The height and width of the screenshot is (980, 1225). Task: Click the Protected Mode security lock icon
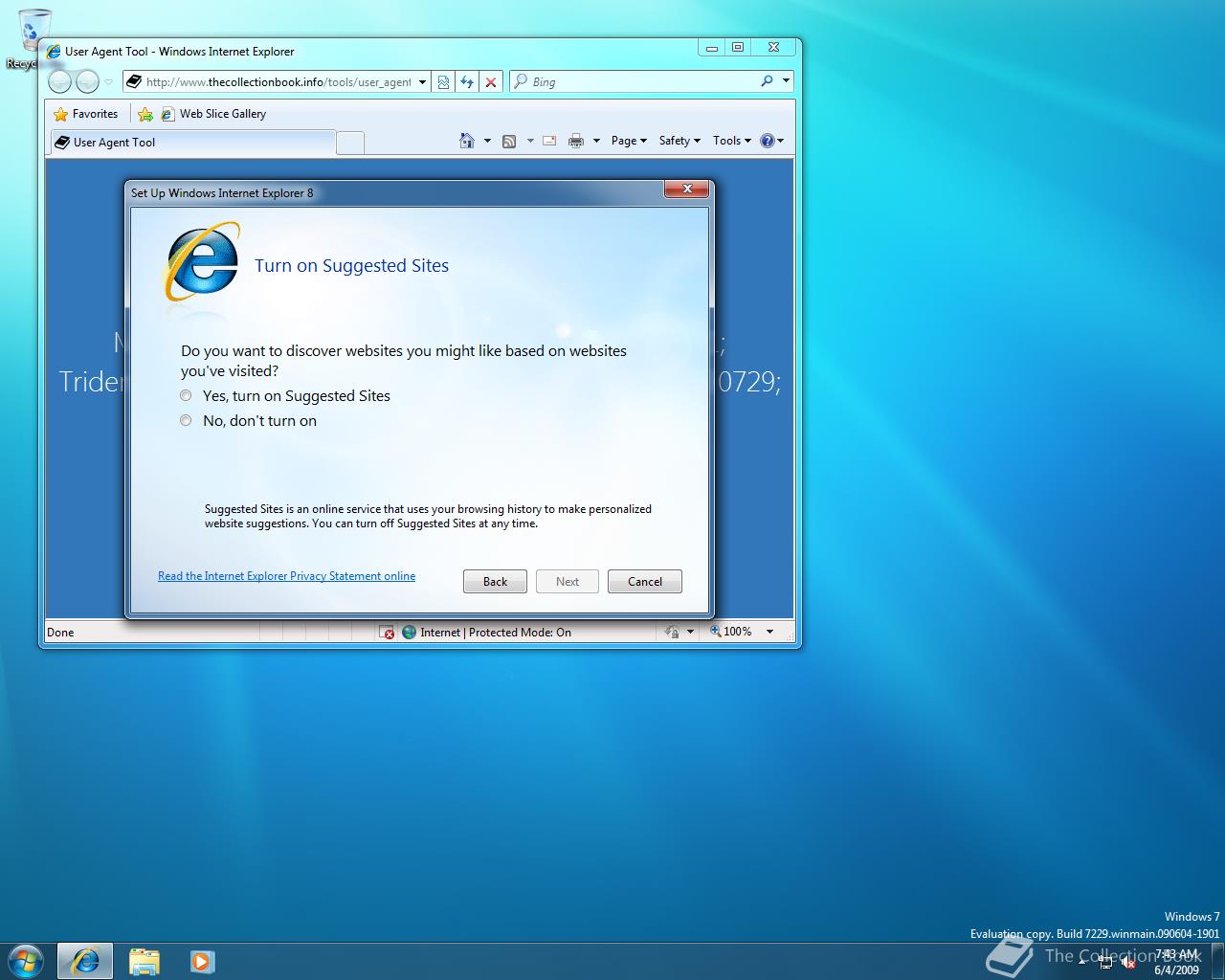[x=672, y=632]
